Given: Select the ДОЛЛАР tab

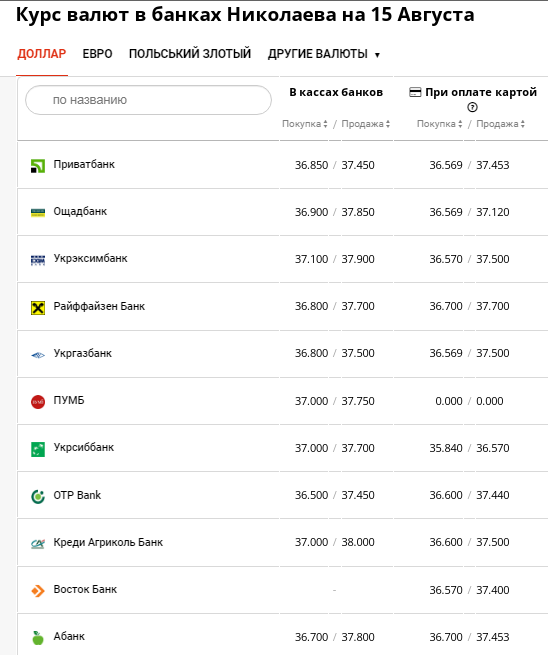Looking at the screenshot, I should pos(42,54).
